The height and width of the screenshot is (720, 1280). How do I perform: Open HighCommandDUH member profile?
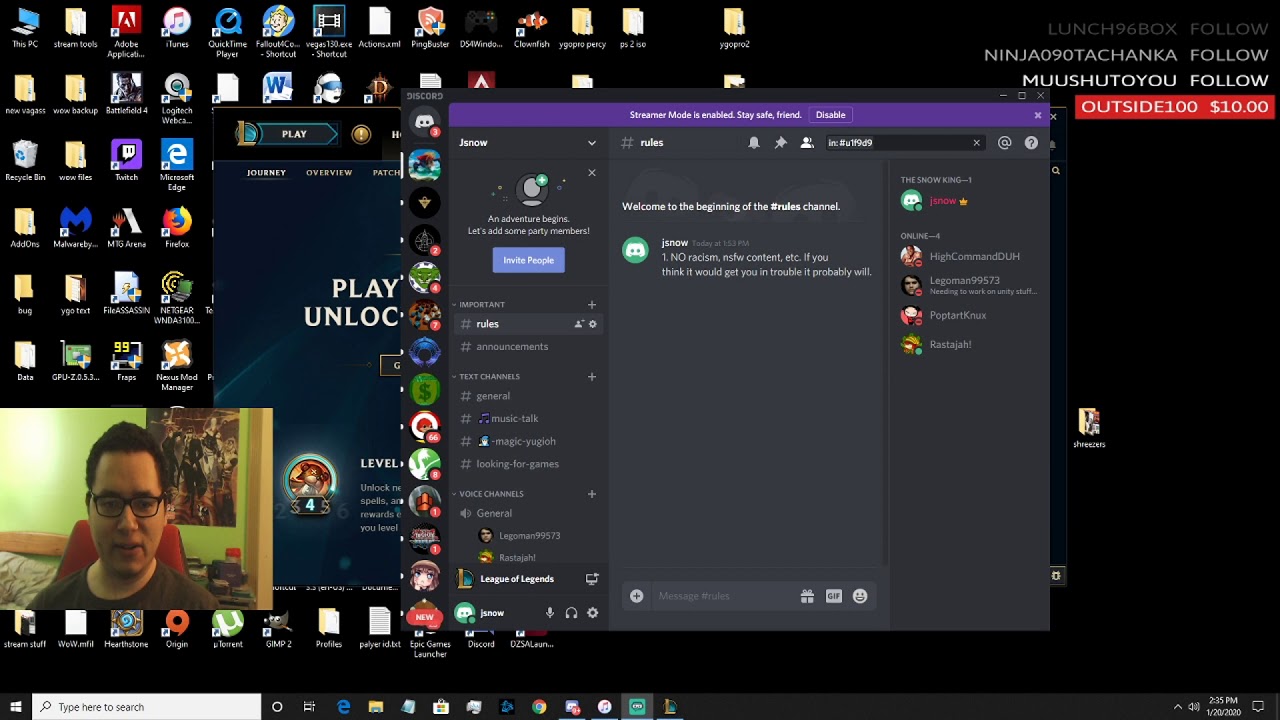pos(970,257)
